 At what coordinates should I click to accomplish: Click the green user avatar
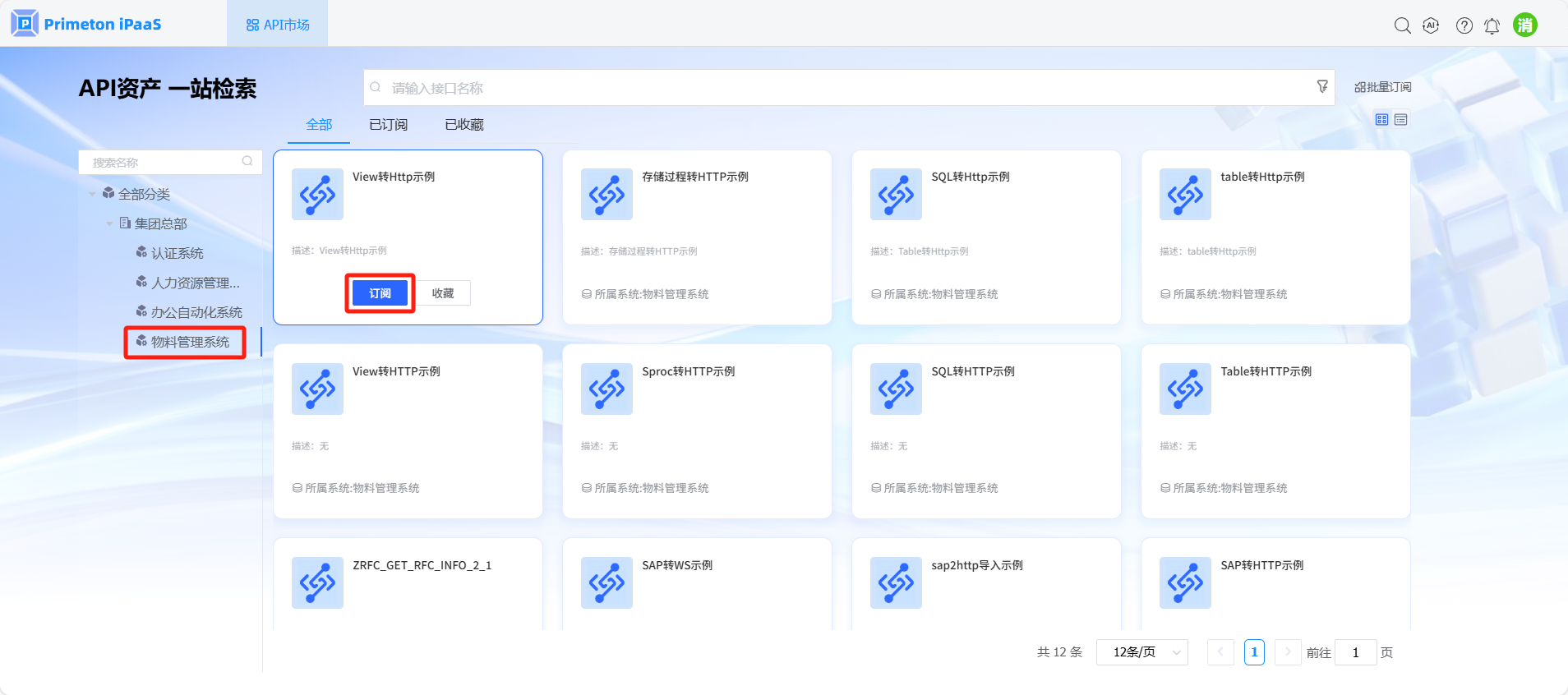click(x=1525, y=25)
